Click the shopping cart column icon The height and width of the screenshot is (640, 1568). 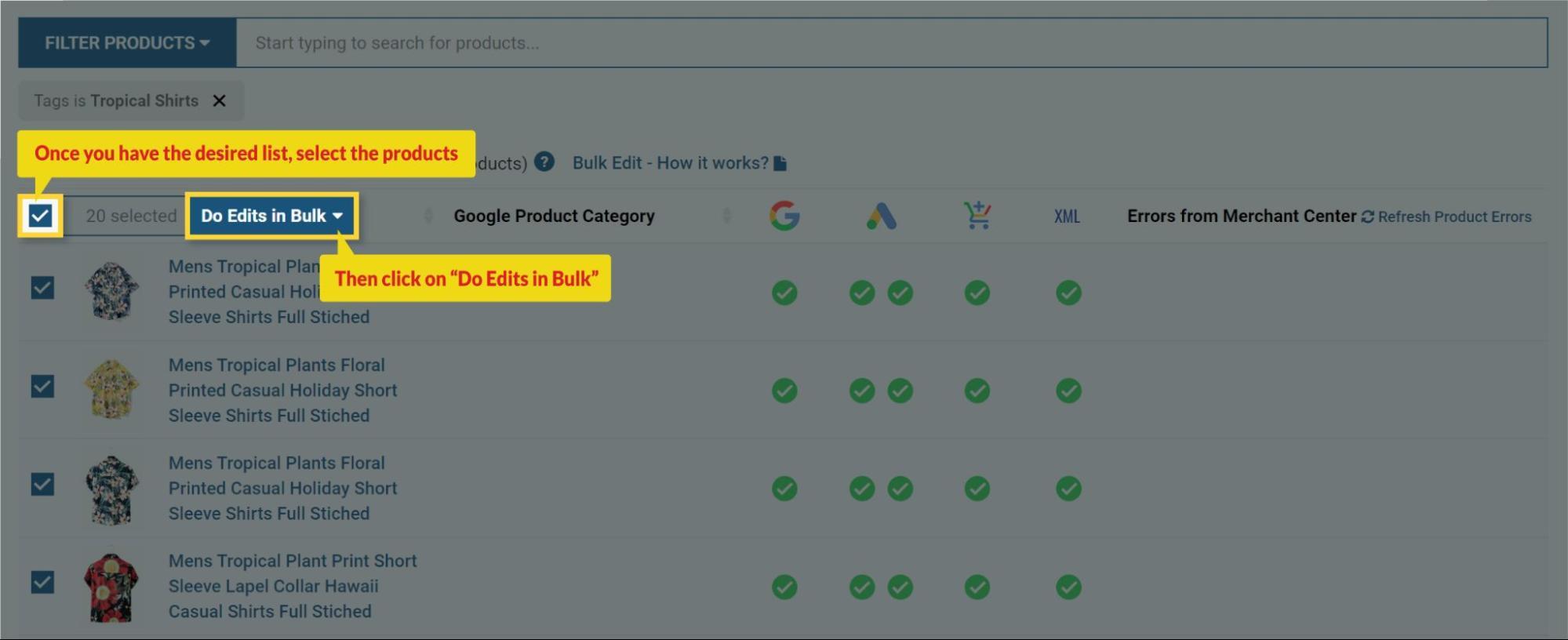coord(977,216)
